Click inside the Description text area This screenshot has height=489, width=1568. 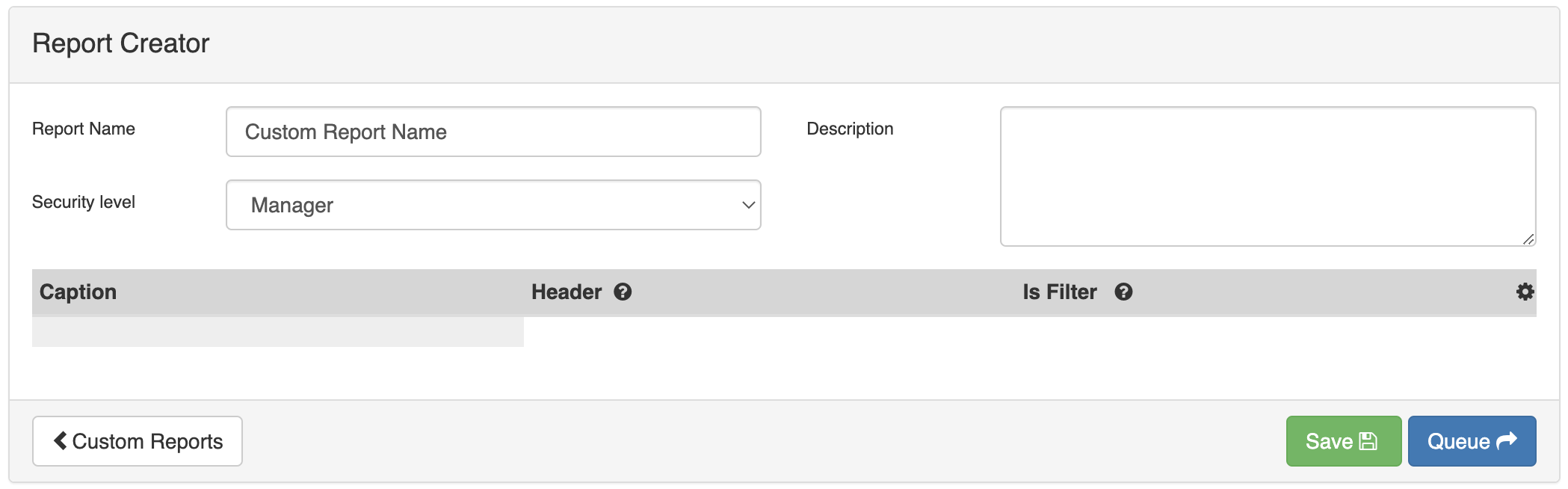tap(1268, 176)
